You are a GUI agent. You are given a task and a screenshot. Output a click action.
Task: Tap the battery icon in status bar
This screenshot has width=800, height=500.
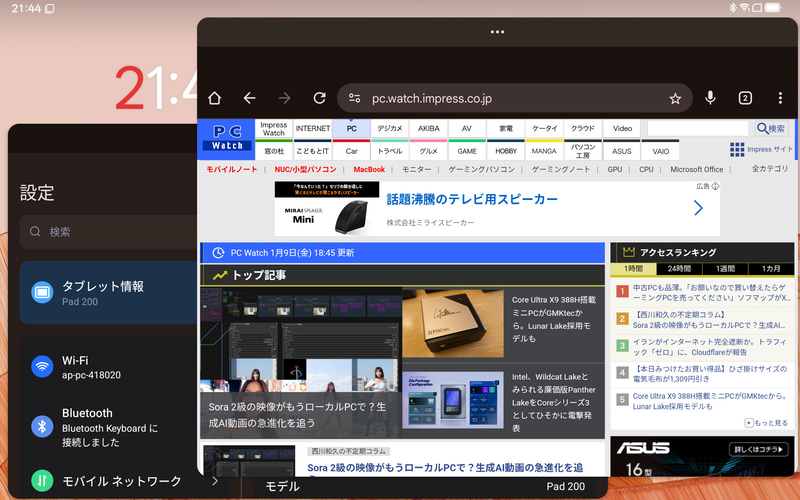click(x=773, y=8)
